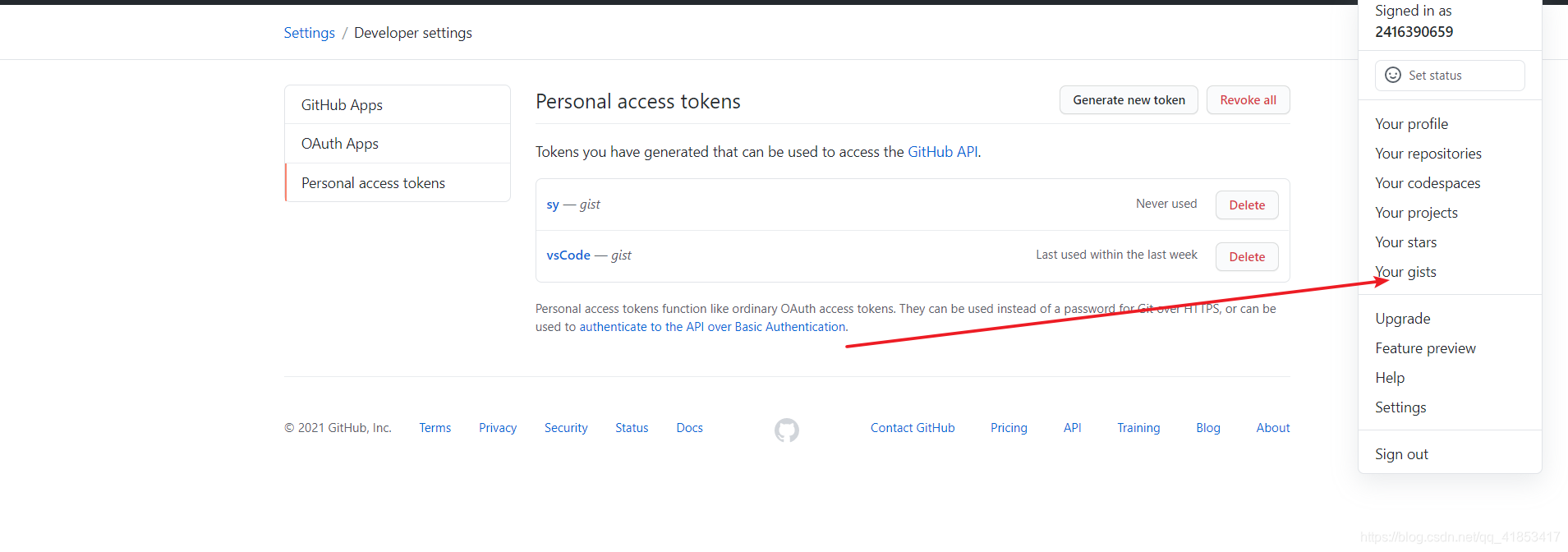This screenshot has width=1568, height=552.
Task: Open Your profile in the user menu
Action: pyautogui.click(x=1411, y=124)
